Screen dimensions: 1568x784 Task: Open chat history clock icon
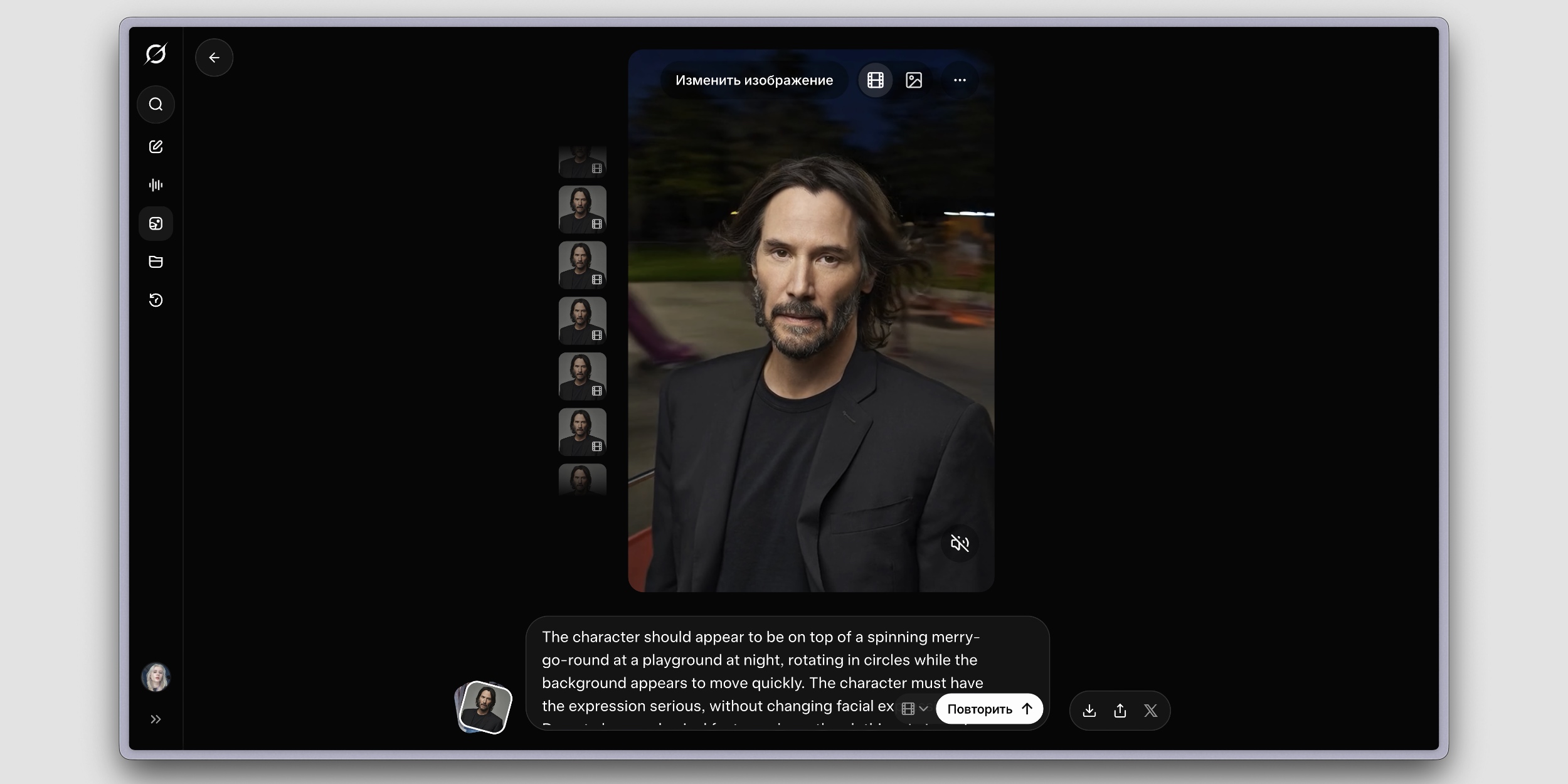(x=156, y=300)
